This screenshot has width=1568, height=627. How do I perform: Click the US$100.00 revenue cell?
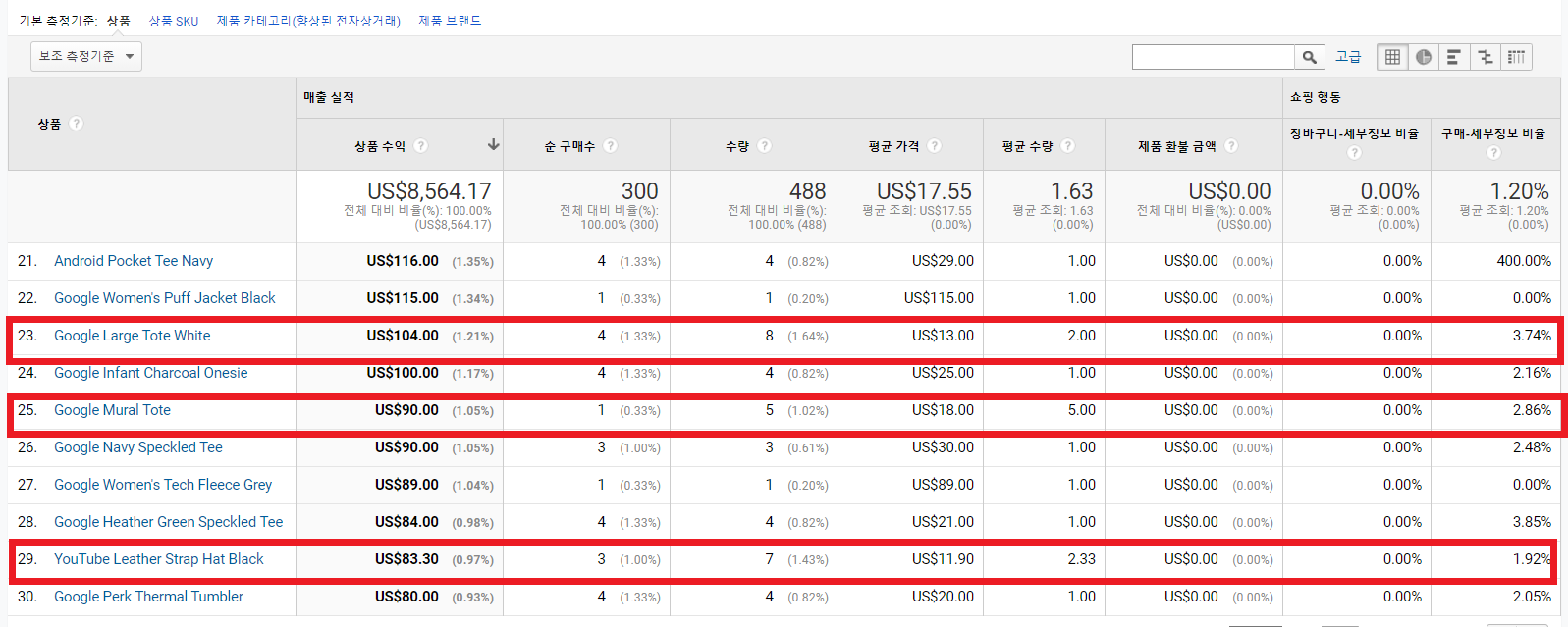403,373
